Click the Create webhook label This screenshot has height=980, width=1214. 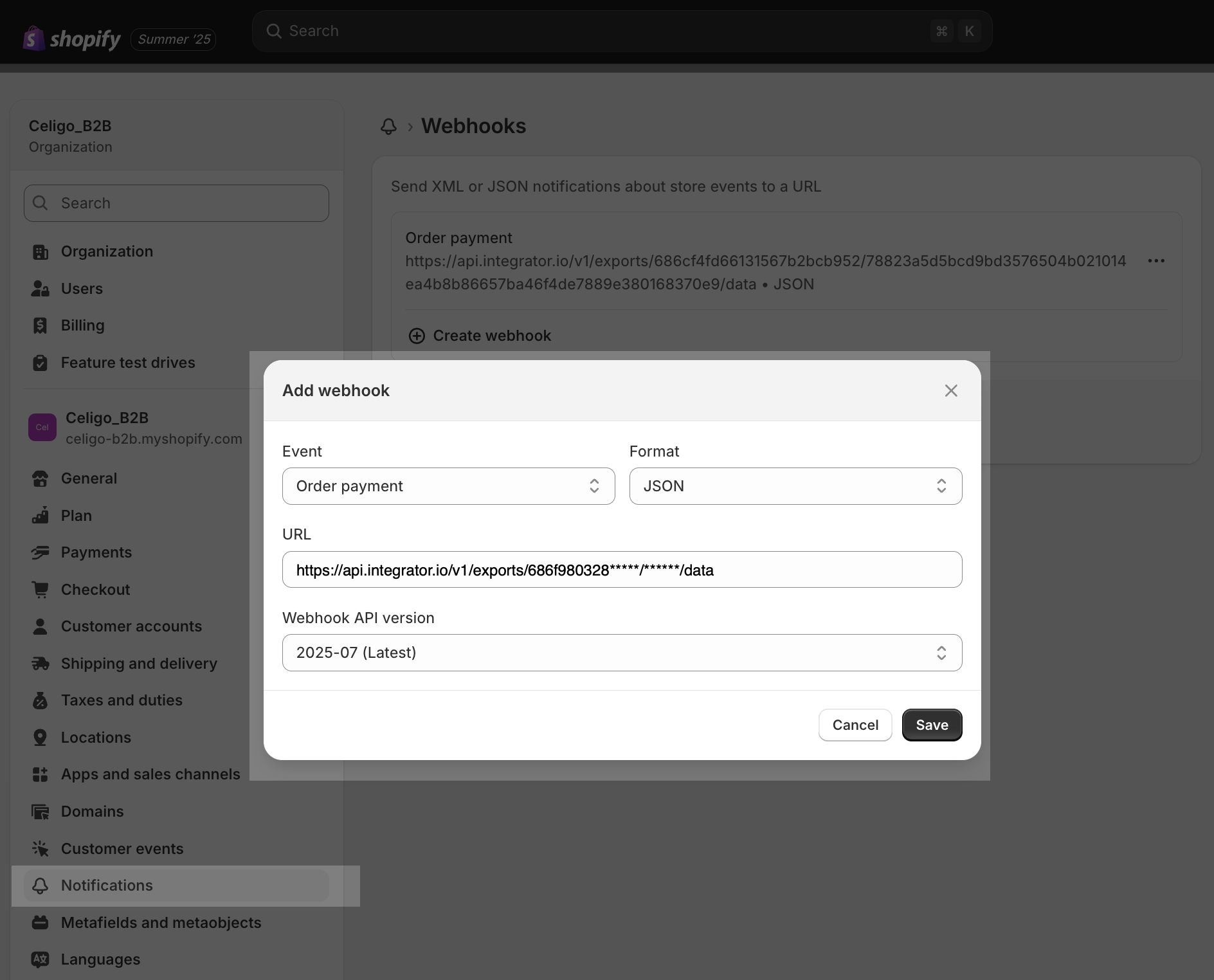point(492,336)
